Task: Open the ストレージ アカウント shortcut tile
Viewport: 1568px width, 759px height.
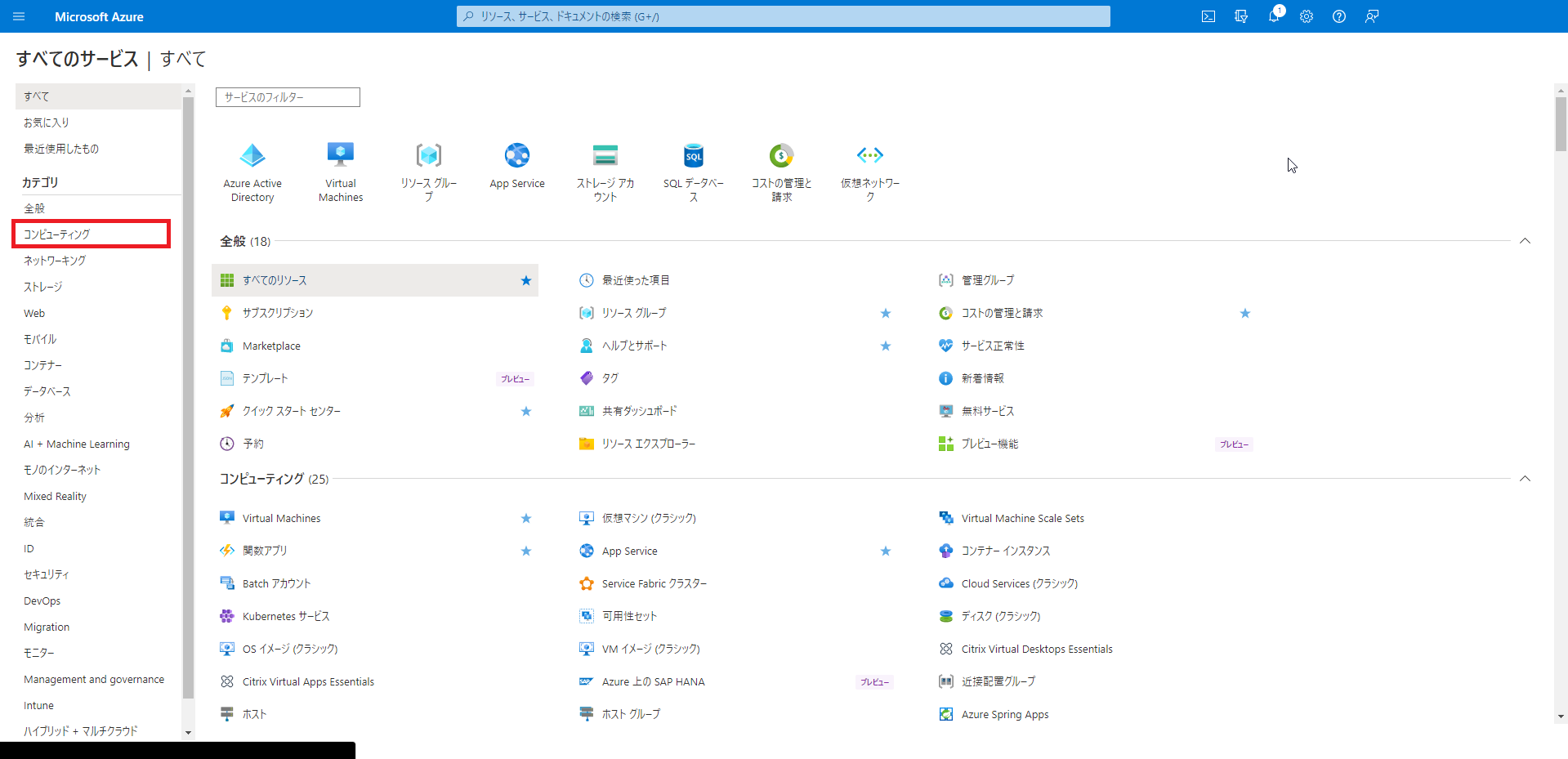Action: tap(605, 172)
